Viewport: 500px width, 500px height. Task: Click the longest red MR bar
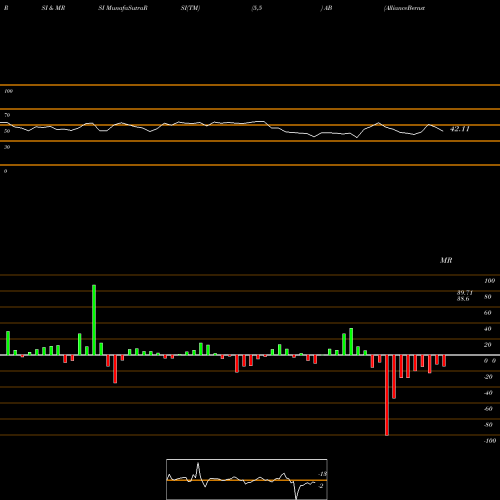coord(387,395)
